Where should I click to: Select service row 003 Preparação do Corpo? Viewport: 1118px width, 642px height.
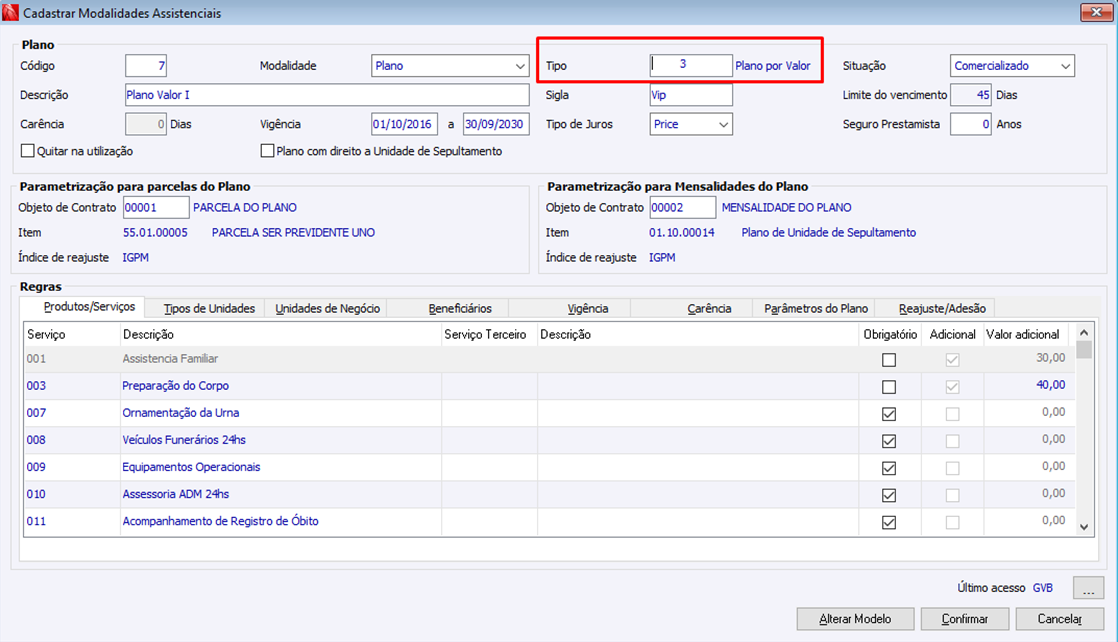(549, 386)
